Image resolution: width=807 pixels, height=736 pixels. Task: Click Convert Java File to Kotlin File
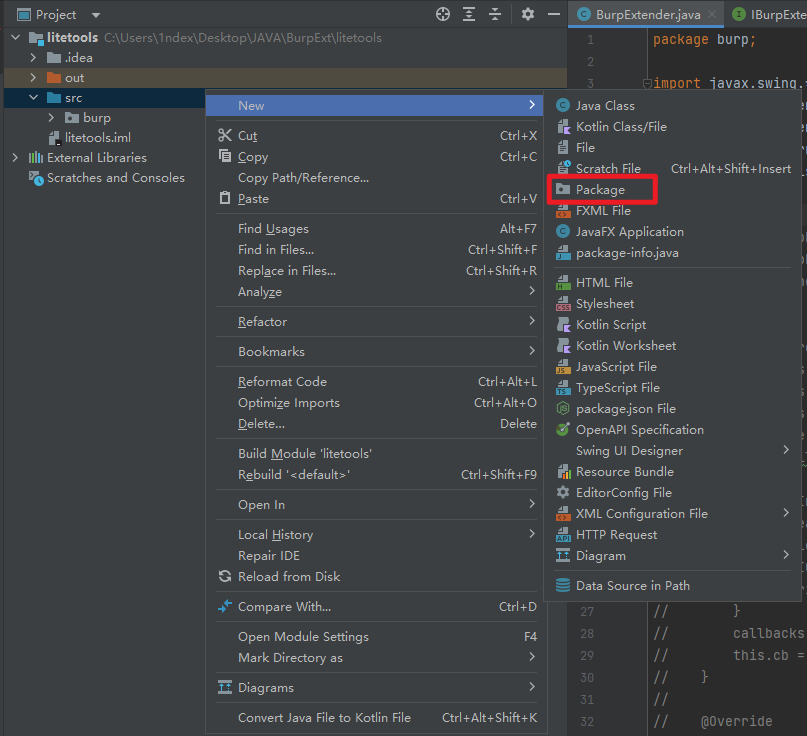pos(377,718)
